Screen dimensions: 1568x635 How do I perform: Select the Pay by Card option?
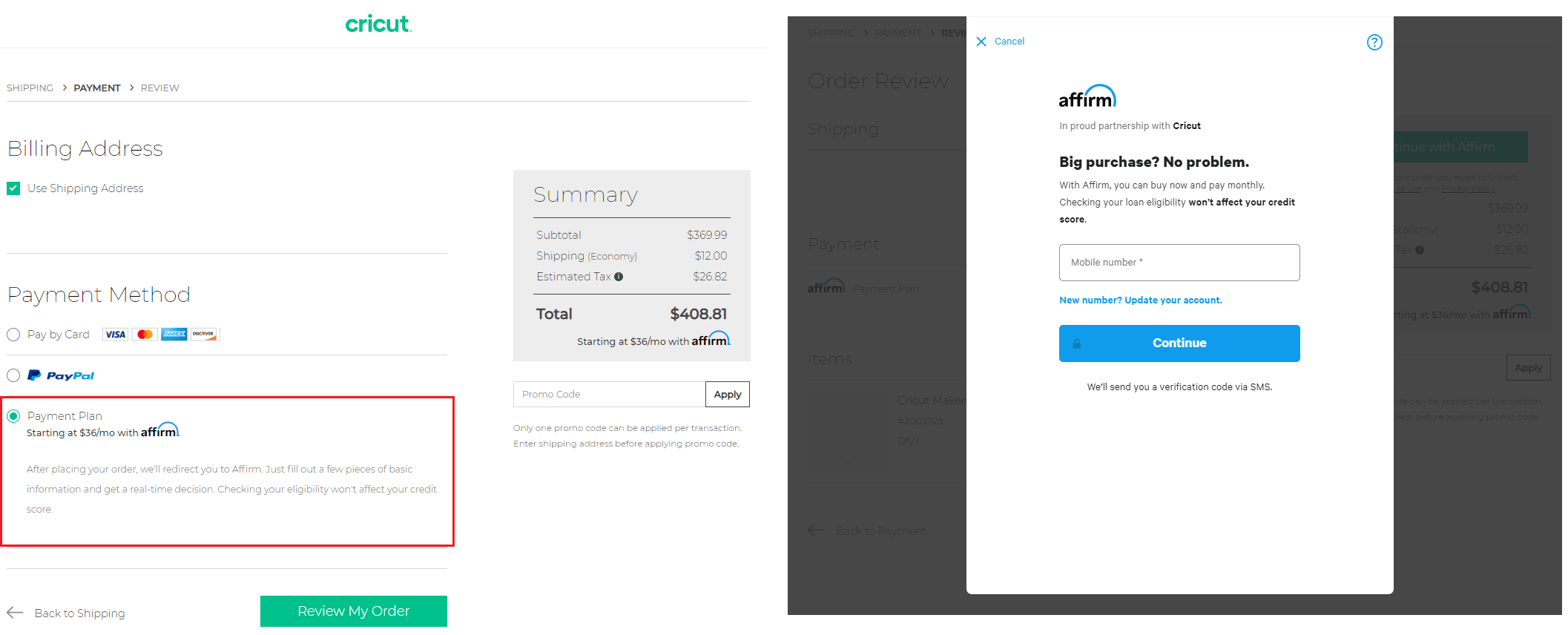[x=13, y=335]
